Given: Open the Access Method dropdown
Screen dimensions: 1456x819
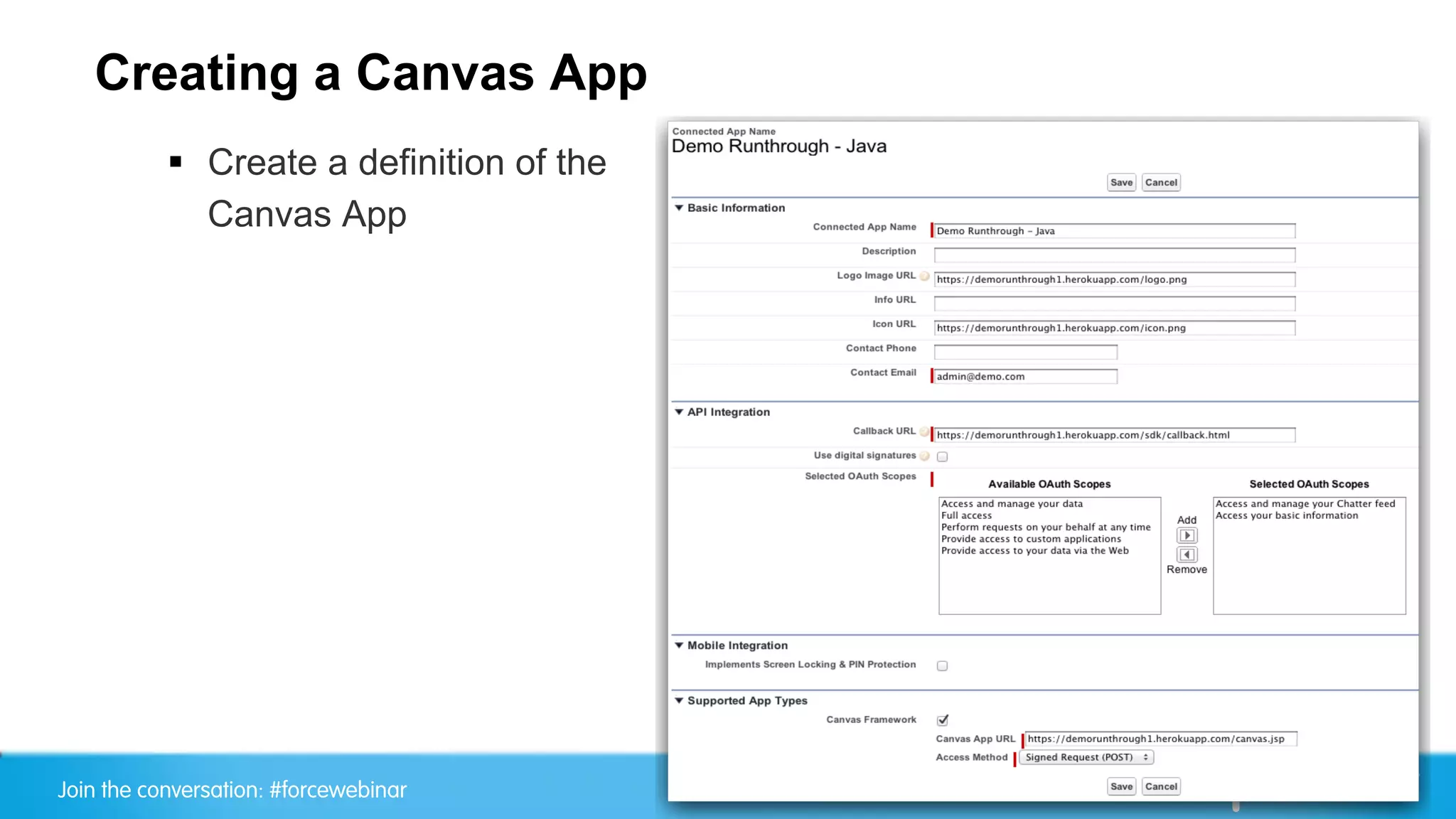Looking at the screenshot, I should (x=1086, y=757).
